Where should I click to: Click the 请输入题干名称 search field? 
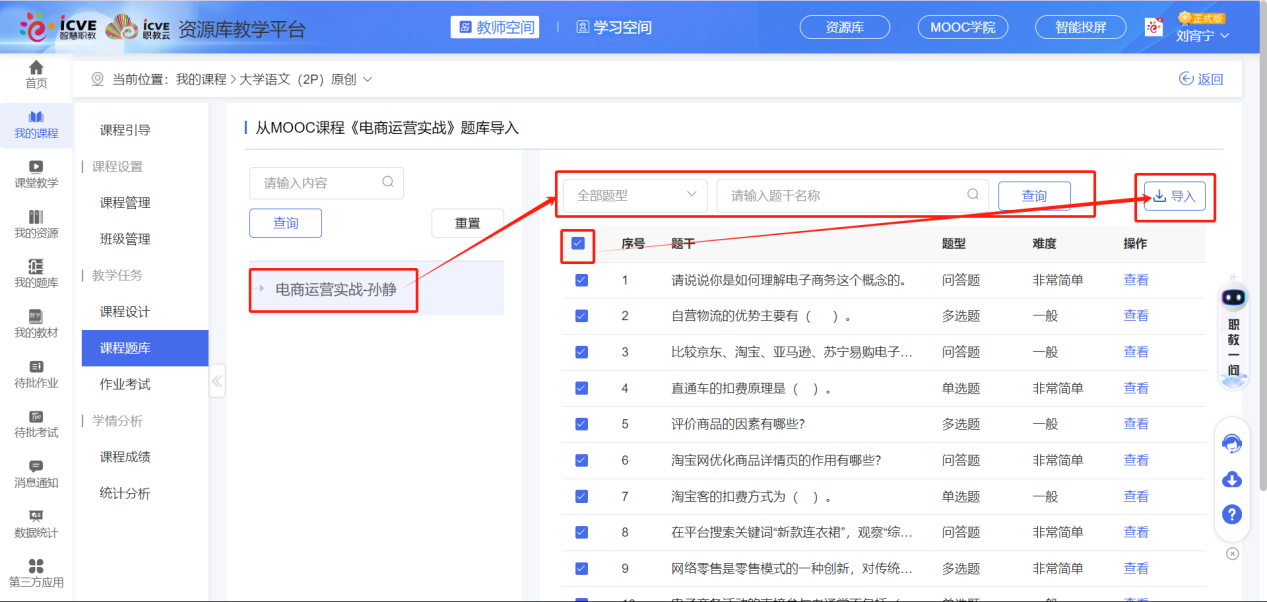coord(846,196)
